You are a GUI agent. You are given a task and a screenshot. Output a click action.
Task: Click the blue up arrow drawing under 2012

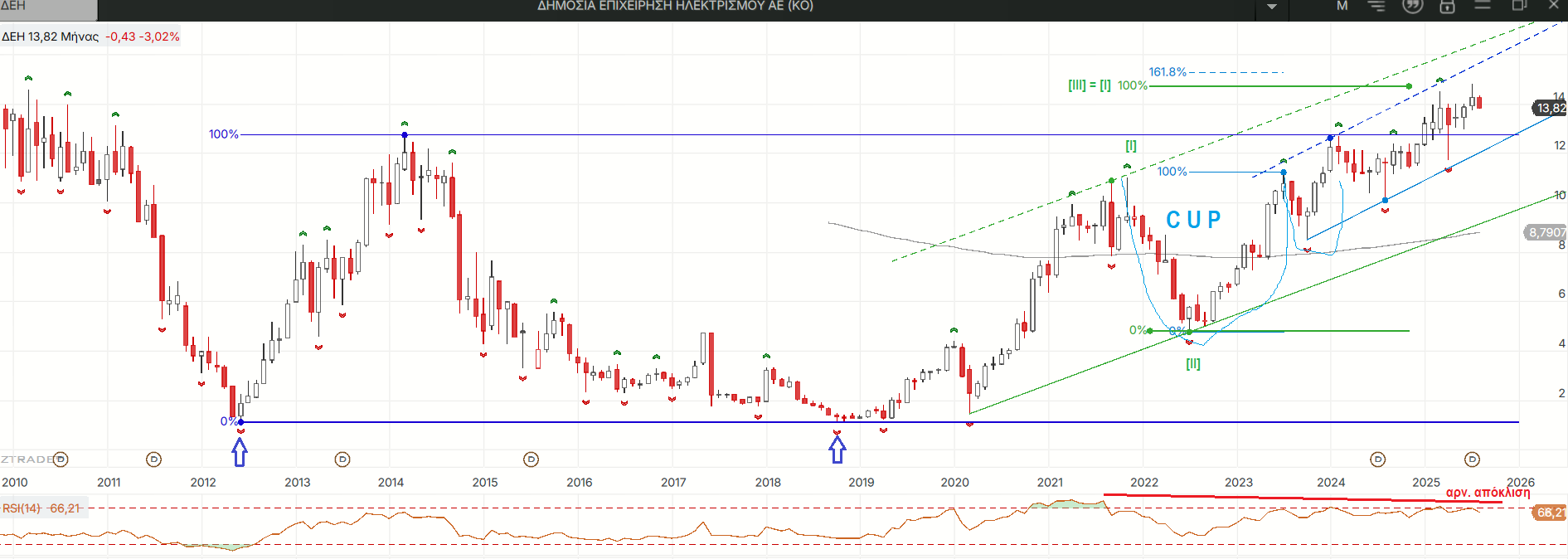240,451
